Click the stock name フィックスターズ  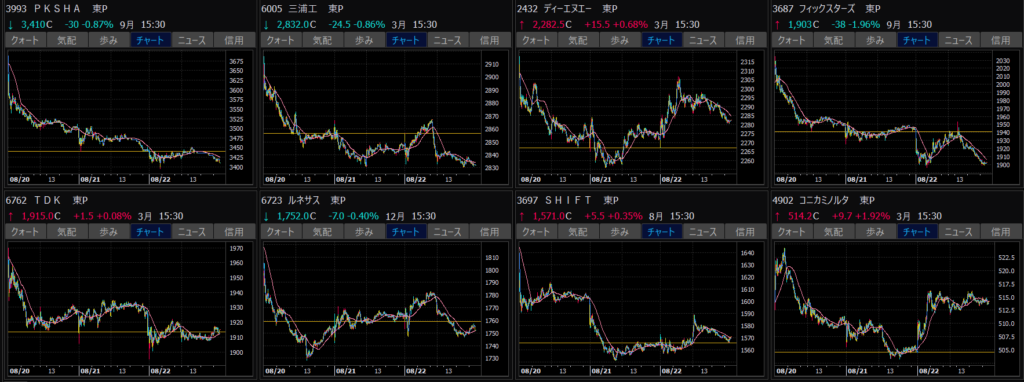(x=827, y=9)
